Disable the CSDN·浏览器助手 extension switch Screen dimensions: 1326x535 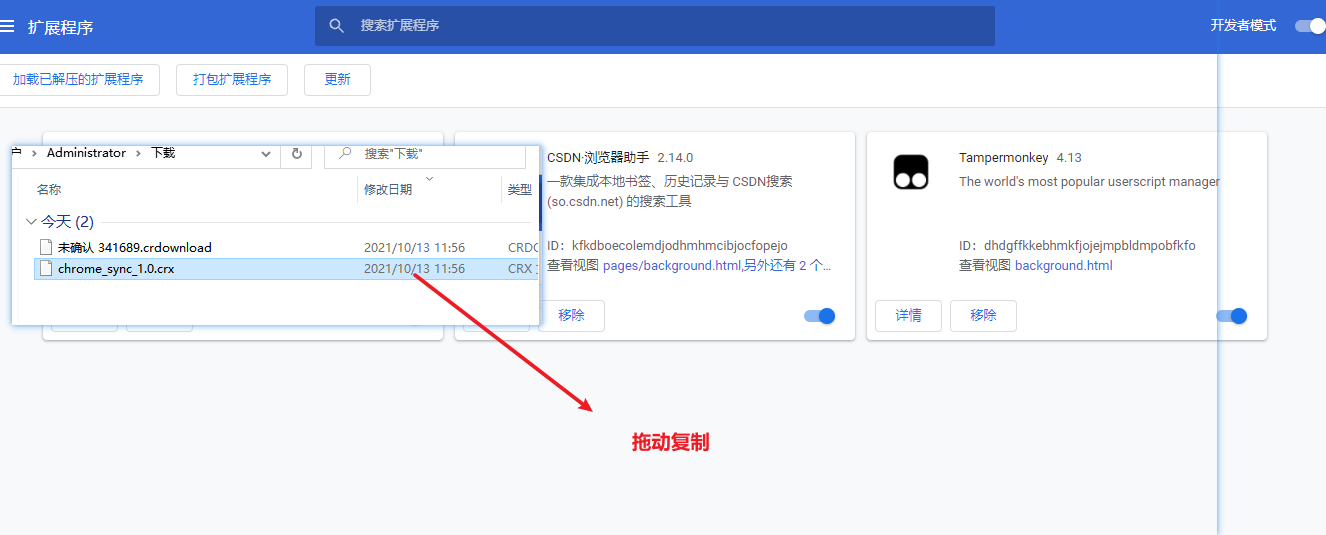tap(820, 316)
